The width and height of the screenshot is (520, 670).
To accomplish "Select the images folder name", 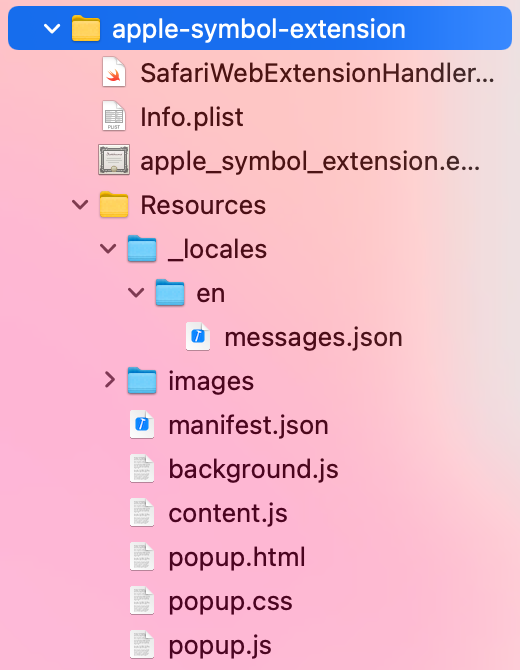I will click(x=211, y=382).
